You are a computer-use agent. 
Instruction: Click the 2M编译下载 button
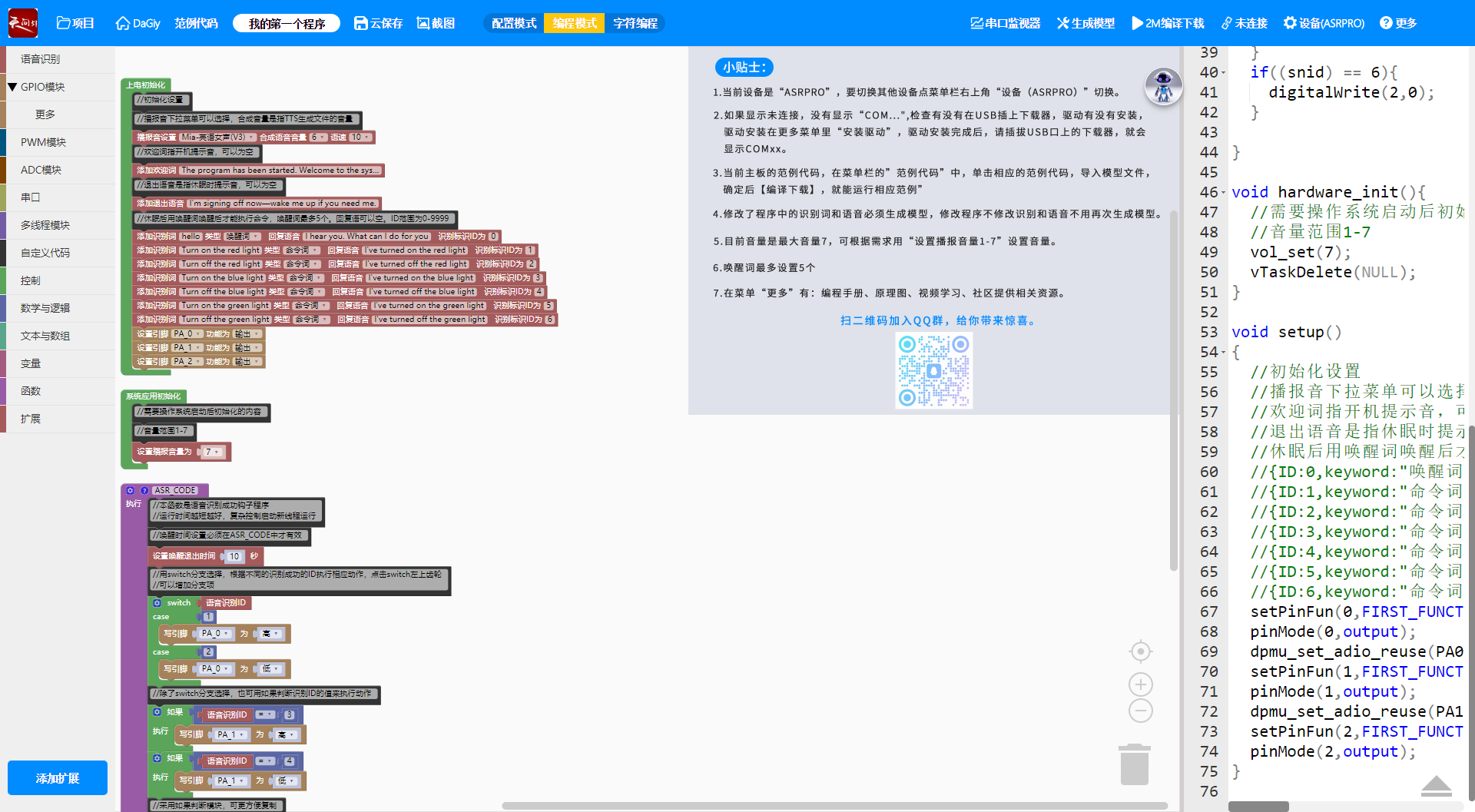[x=1168, y=23]
